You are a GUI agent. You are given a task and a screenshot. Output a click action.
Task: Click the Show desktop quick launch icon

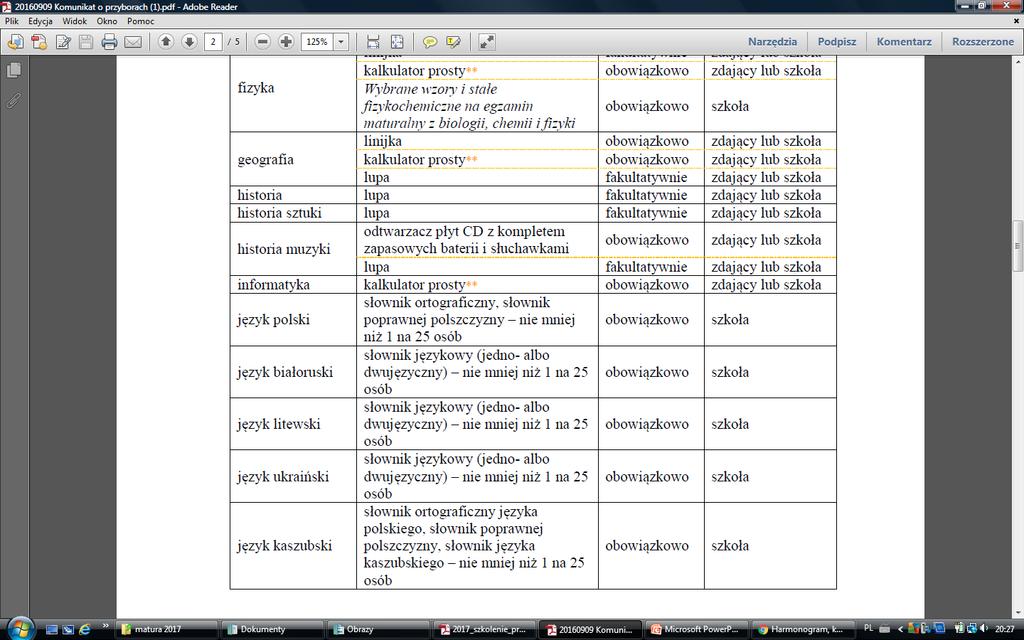coord(52,630)
